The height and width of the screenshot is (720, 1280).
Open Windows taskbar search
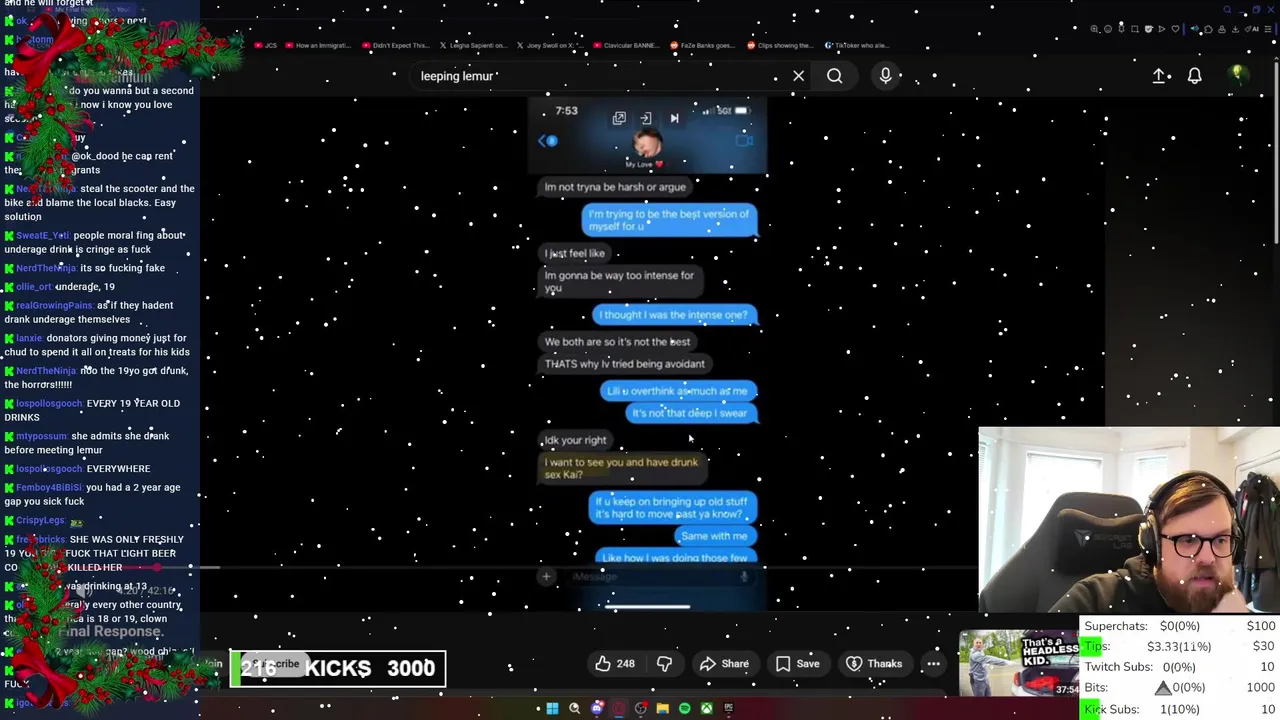[574, 708]
